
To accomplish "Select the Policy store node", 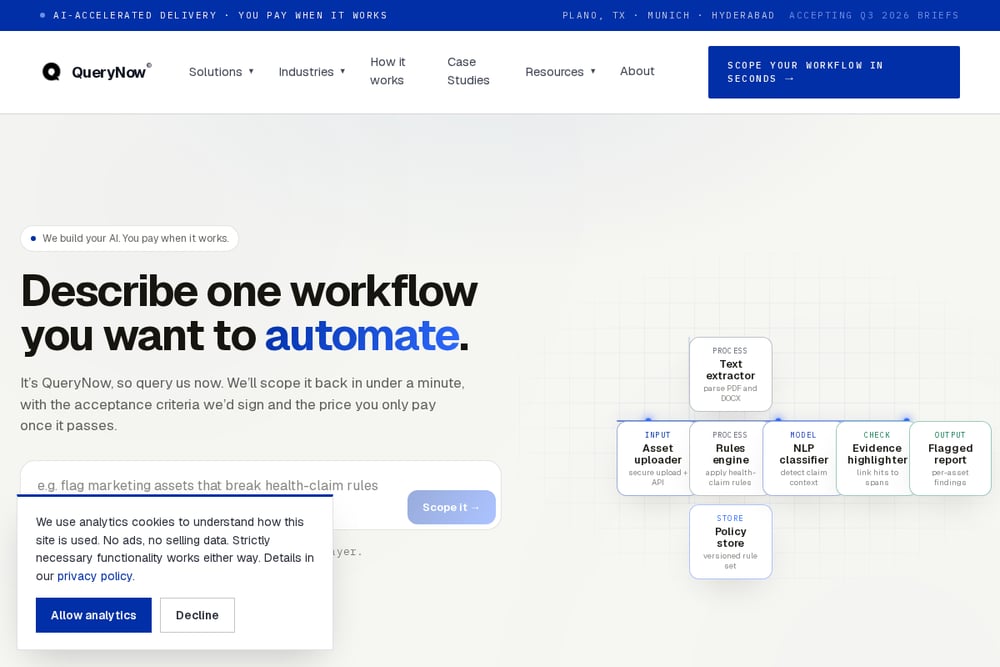I will (730, 542).
